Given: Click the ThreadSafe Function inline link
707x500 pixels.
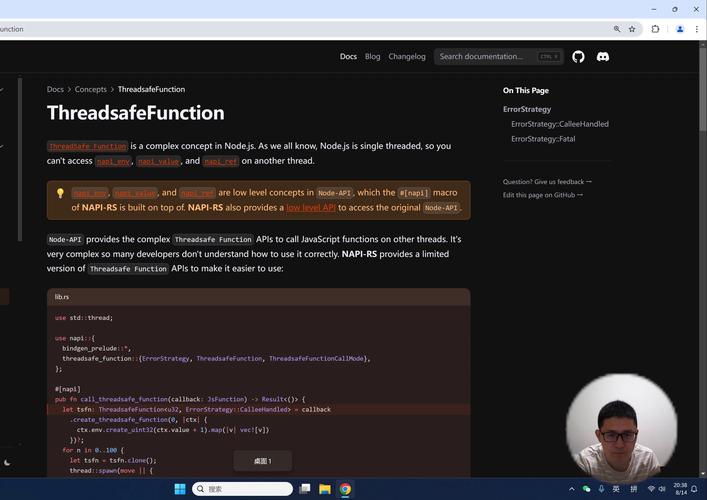Looking at the screenshot, I should click(x=87, y=147).
